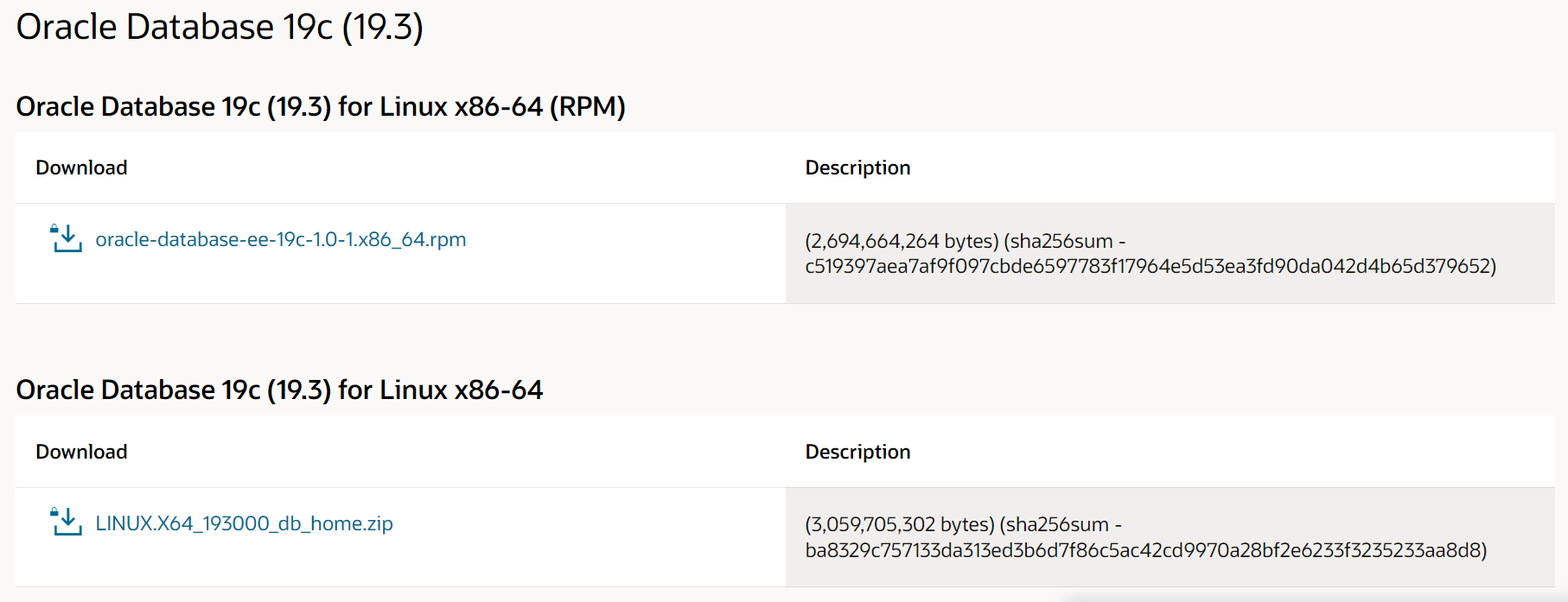
Task: Click the download icon beside the RPM file
Action: click(x=67, y=239)
